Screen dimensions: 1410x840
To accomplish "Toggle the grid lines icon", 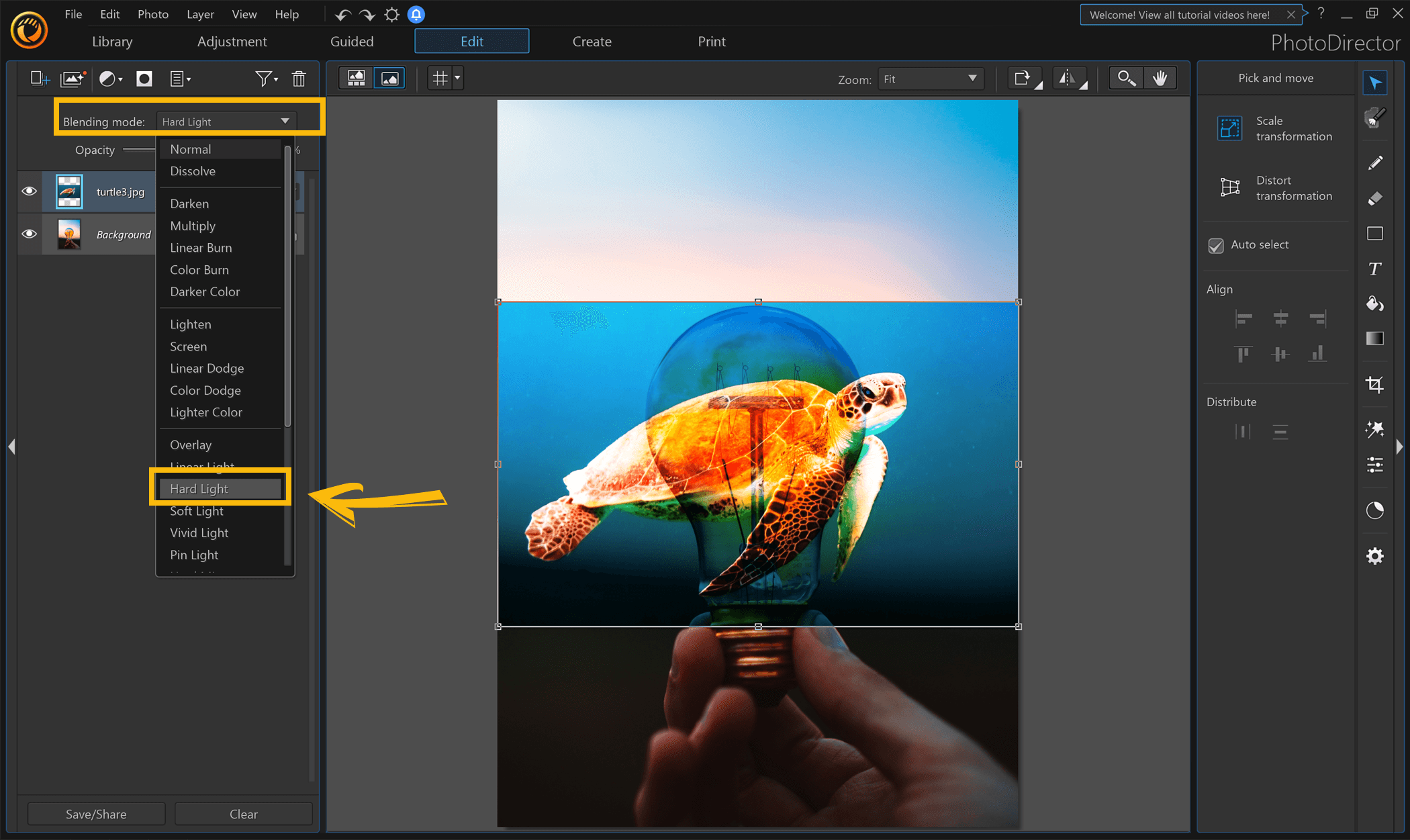I will (440, 79).
